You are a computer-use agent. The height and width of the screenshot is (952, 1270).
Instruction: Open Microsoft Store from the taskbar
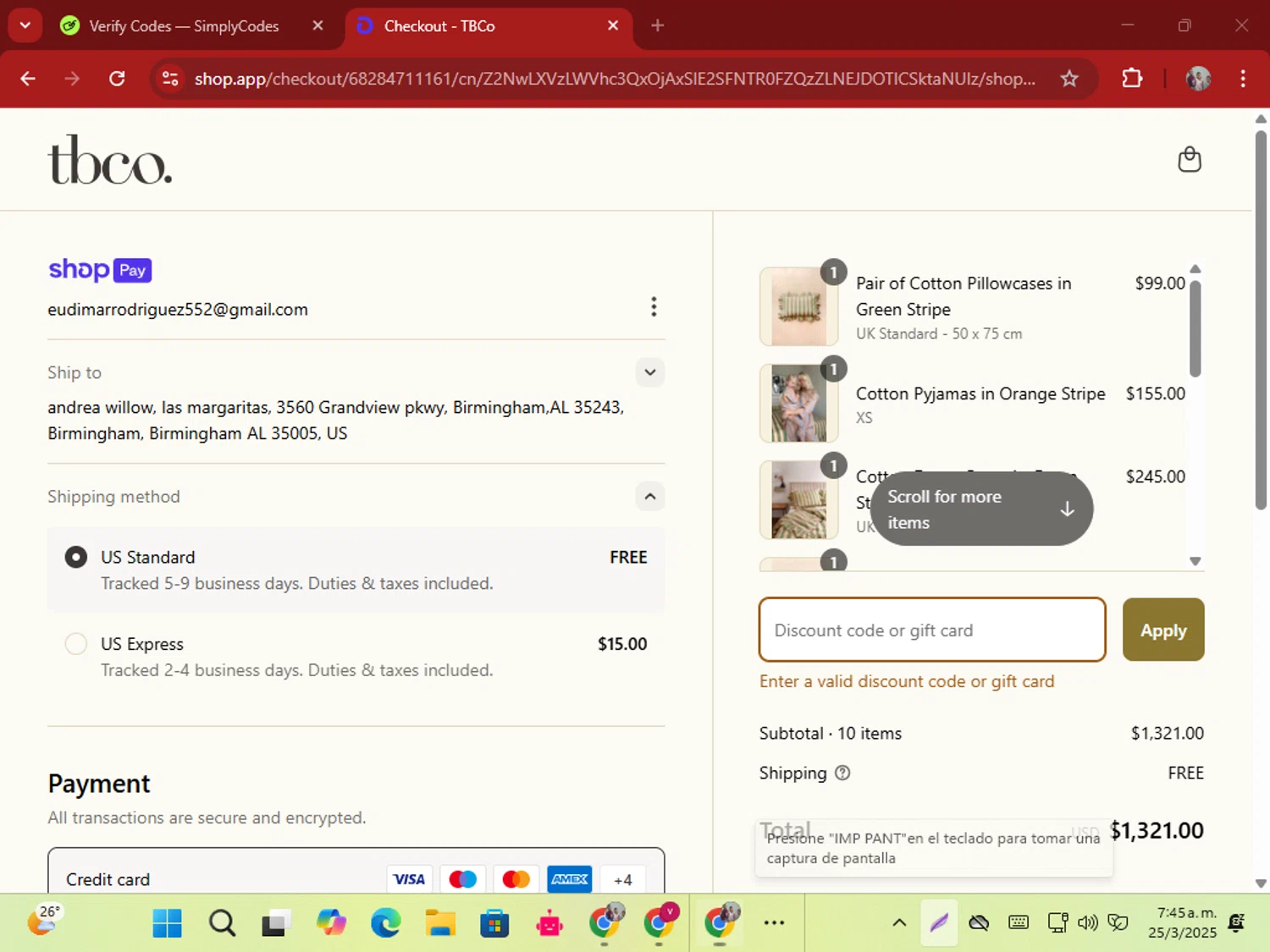494,923
